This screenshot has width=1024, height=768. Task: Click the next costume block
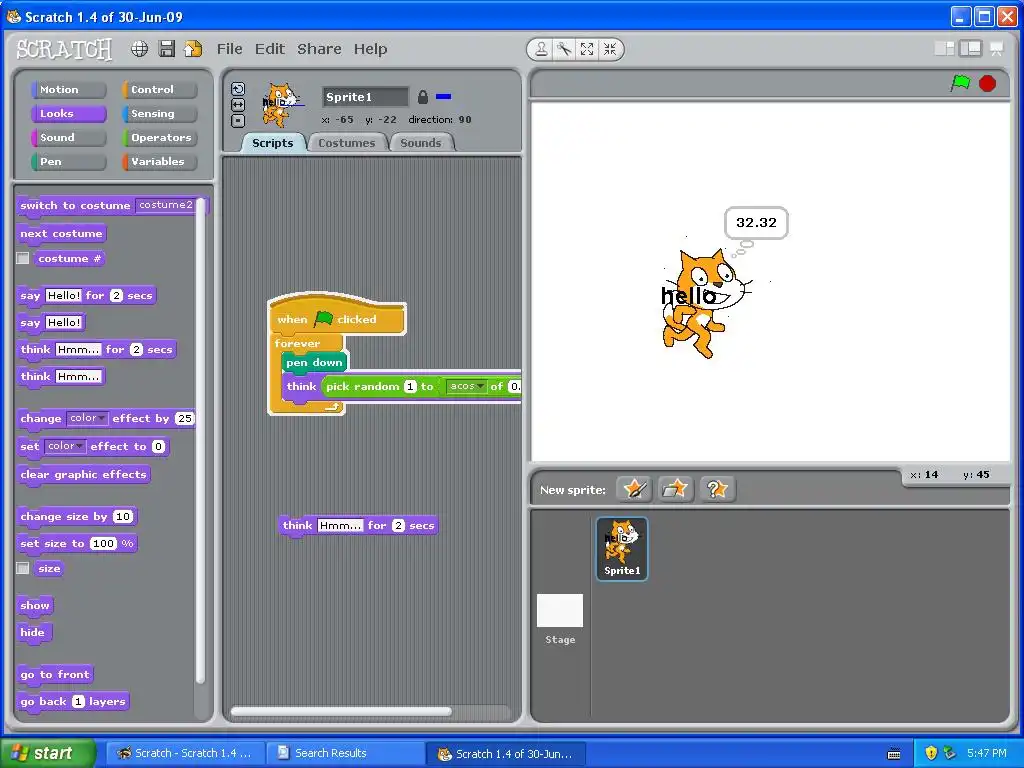coord(61,234)
